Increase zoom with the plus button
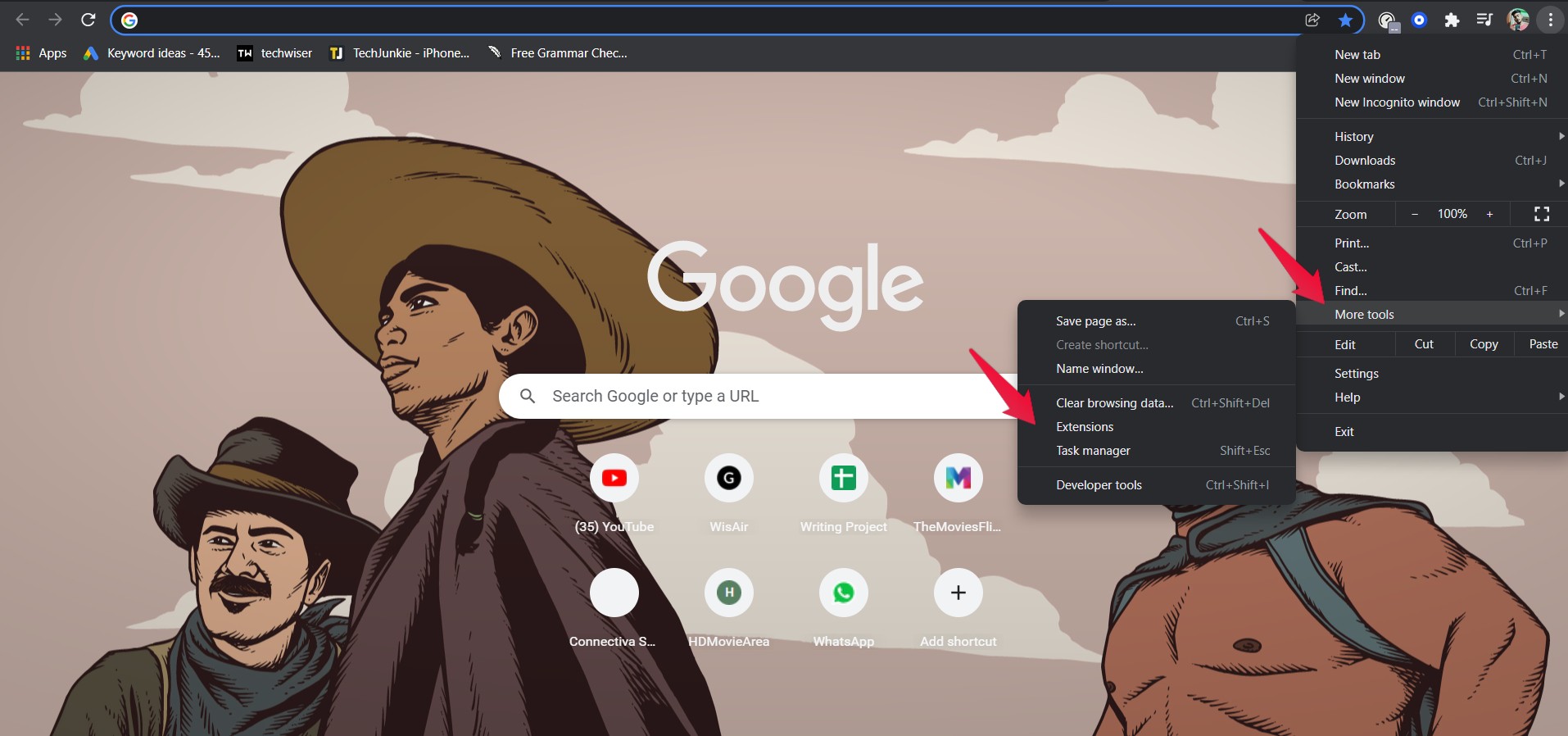The height and width of the screenshot is (736, 1568). point(1489,214)
